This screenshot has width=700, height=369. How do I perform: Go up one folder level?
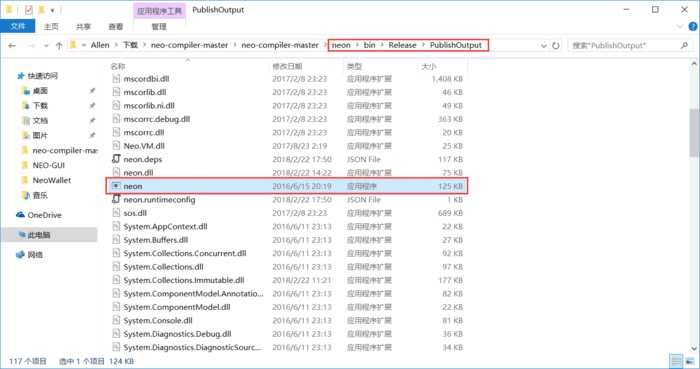pos(59,46)
